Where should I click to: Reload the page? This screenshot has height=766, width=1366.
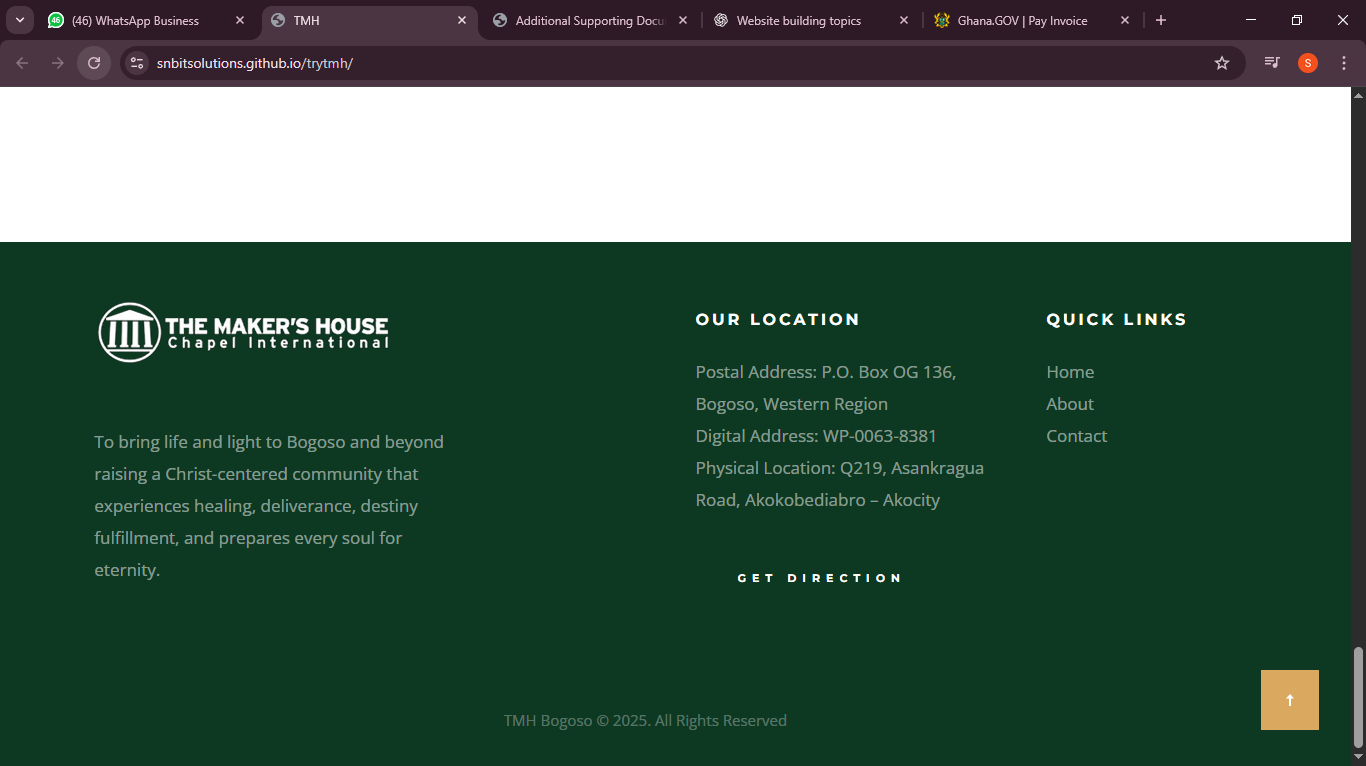tap(94, 63)
